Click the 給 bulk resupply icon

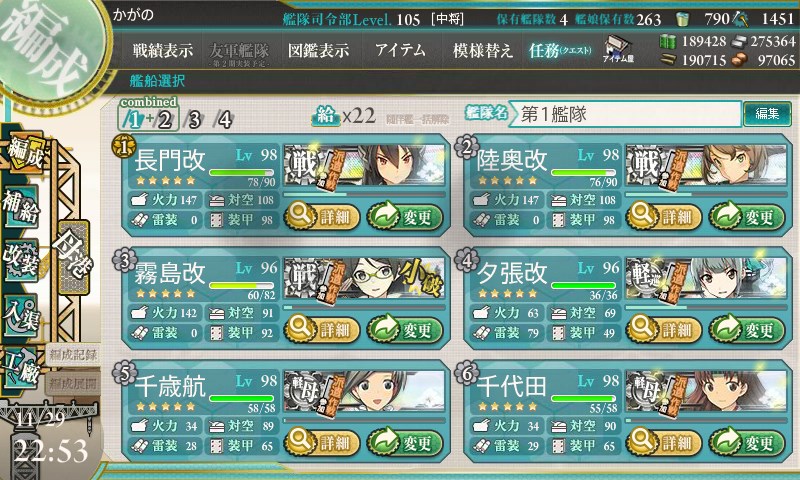click(326, 117)
